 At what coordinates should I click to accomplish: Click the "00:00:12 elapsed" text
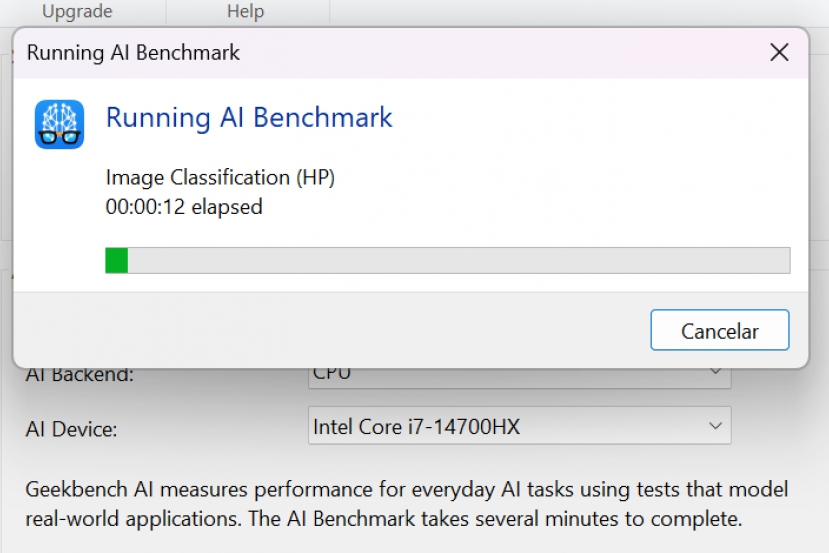pos(184,207)
